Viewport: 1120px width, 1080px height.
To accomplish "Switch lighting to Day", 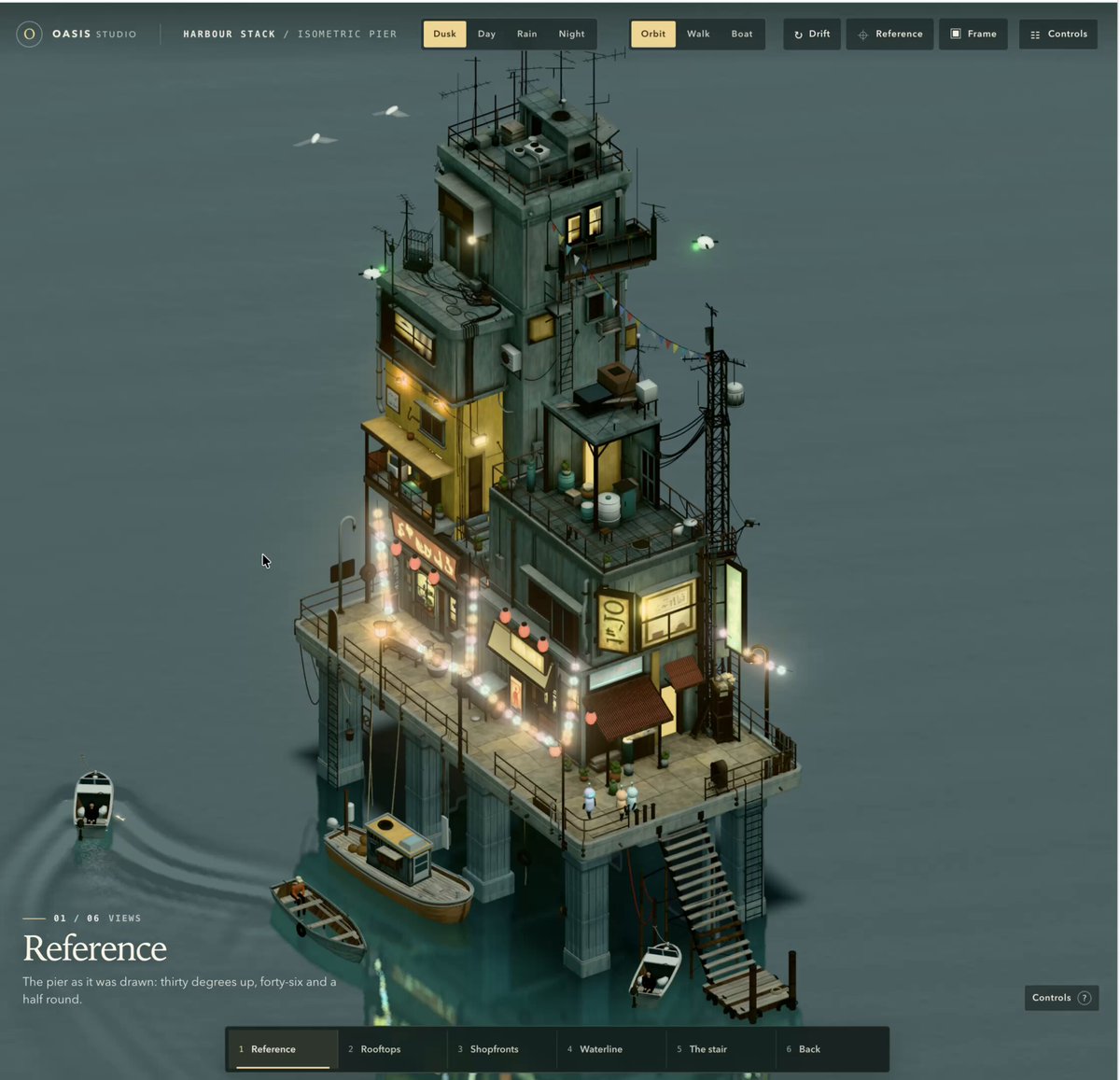I will click(486, 34).
